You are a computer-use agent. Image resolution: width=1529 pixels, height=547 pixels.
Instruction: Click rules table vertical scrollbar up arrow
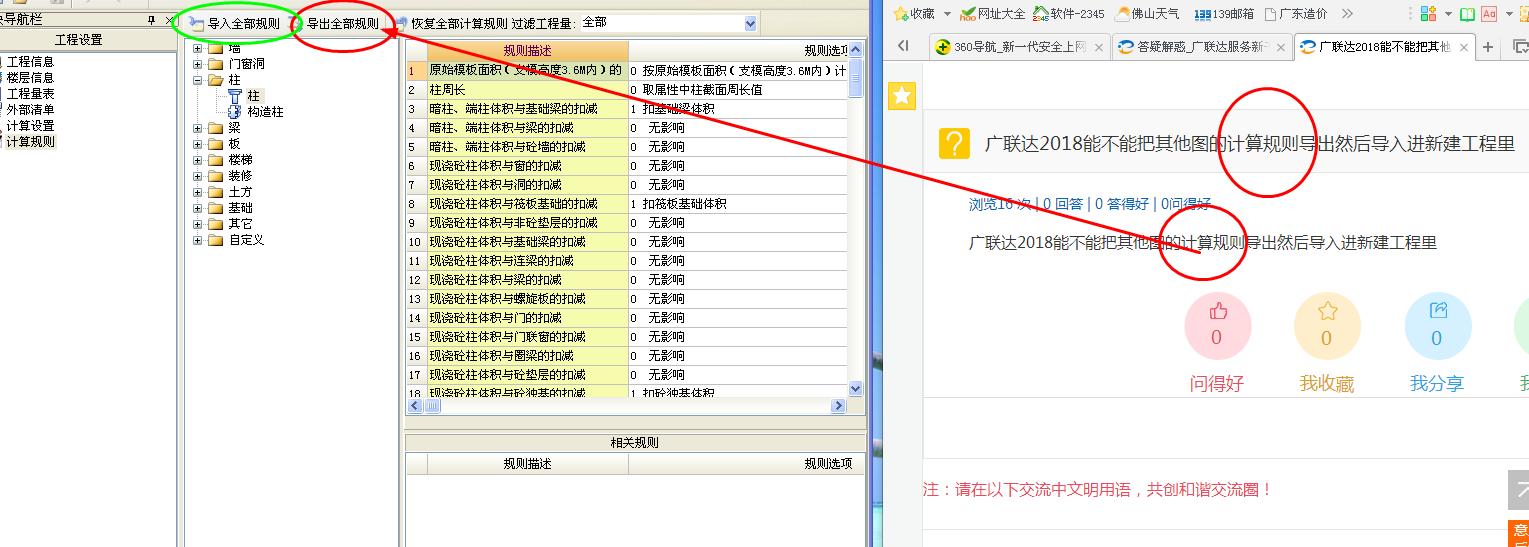tap(856, 49)
